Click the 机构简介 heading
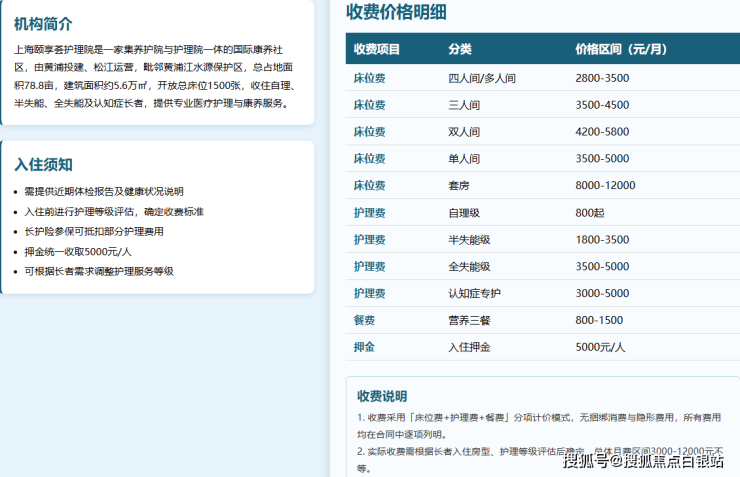The height and width of the screenshot is (477, 740). [43, 24]
